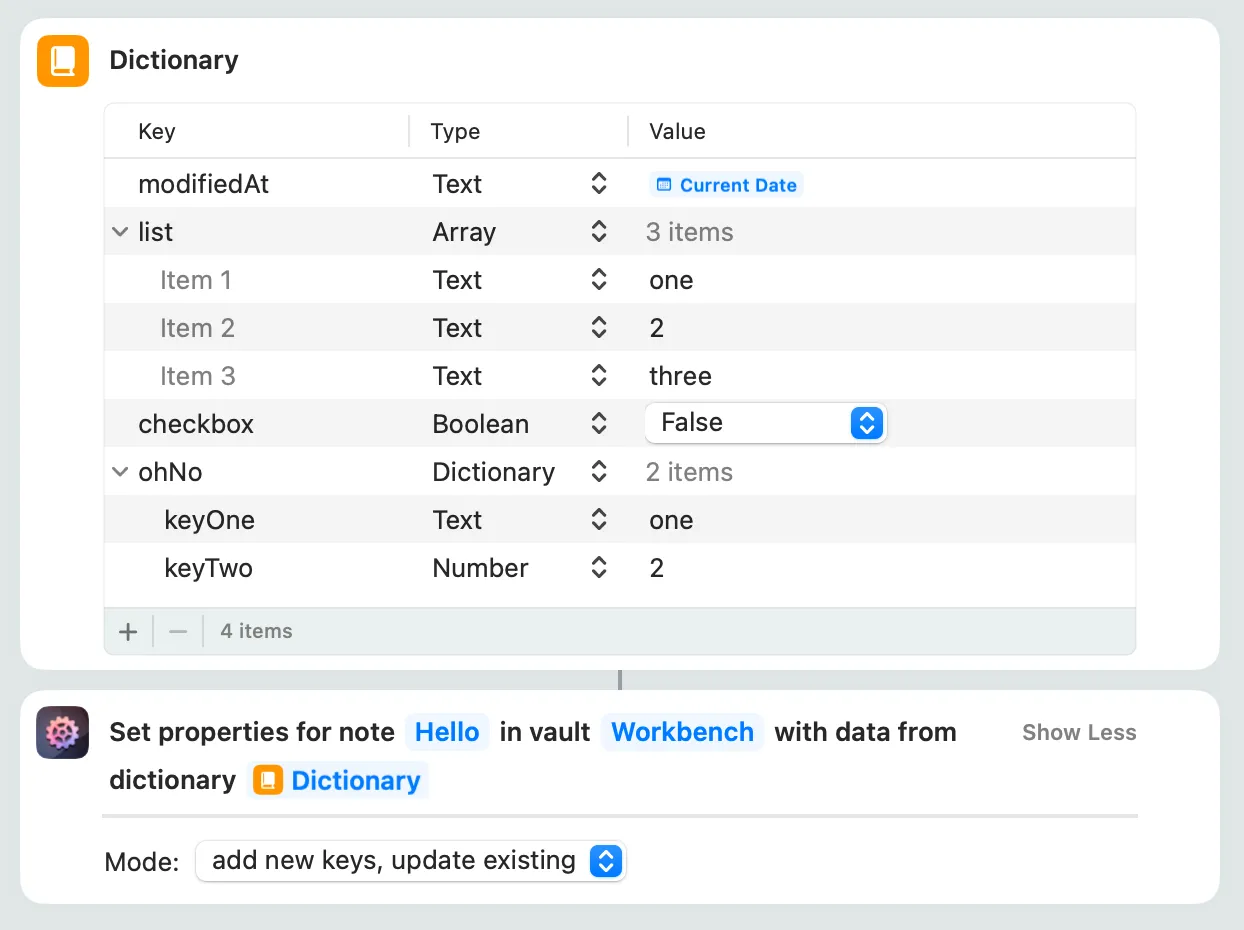This screenshot has height=930, width=1244.
Task: Click Show Less to collapse options
Action: [1078, 733]
